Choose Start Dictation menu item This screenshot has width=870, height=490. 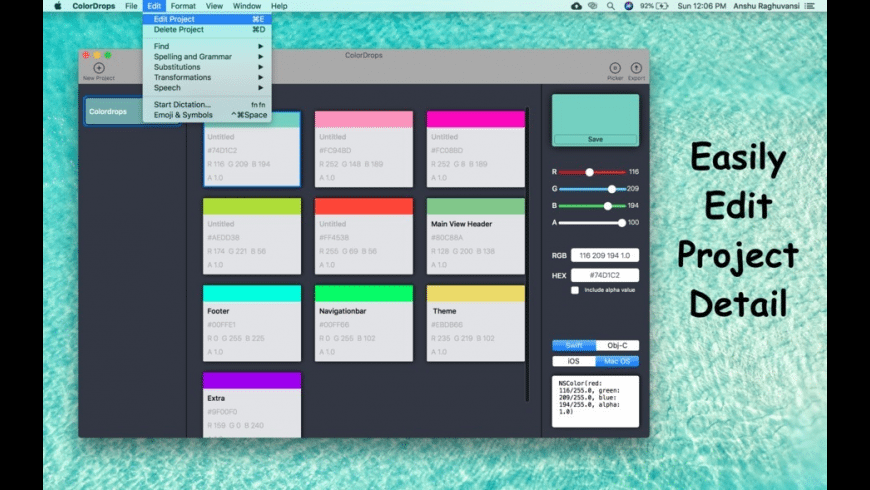(207, 104)
